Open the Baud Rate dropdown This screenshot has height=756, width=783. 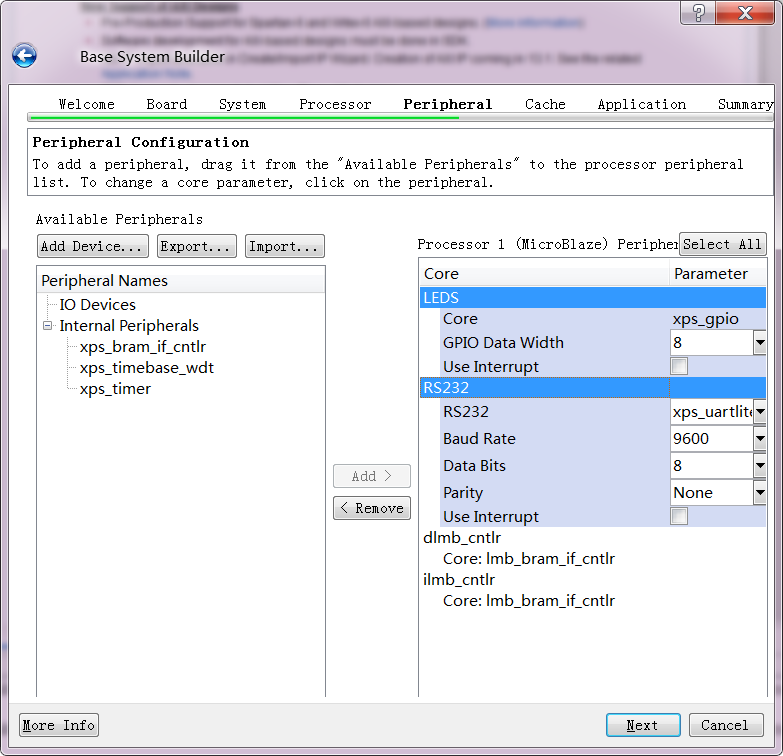tap(759, 438)
